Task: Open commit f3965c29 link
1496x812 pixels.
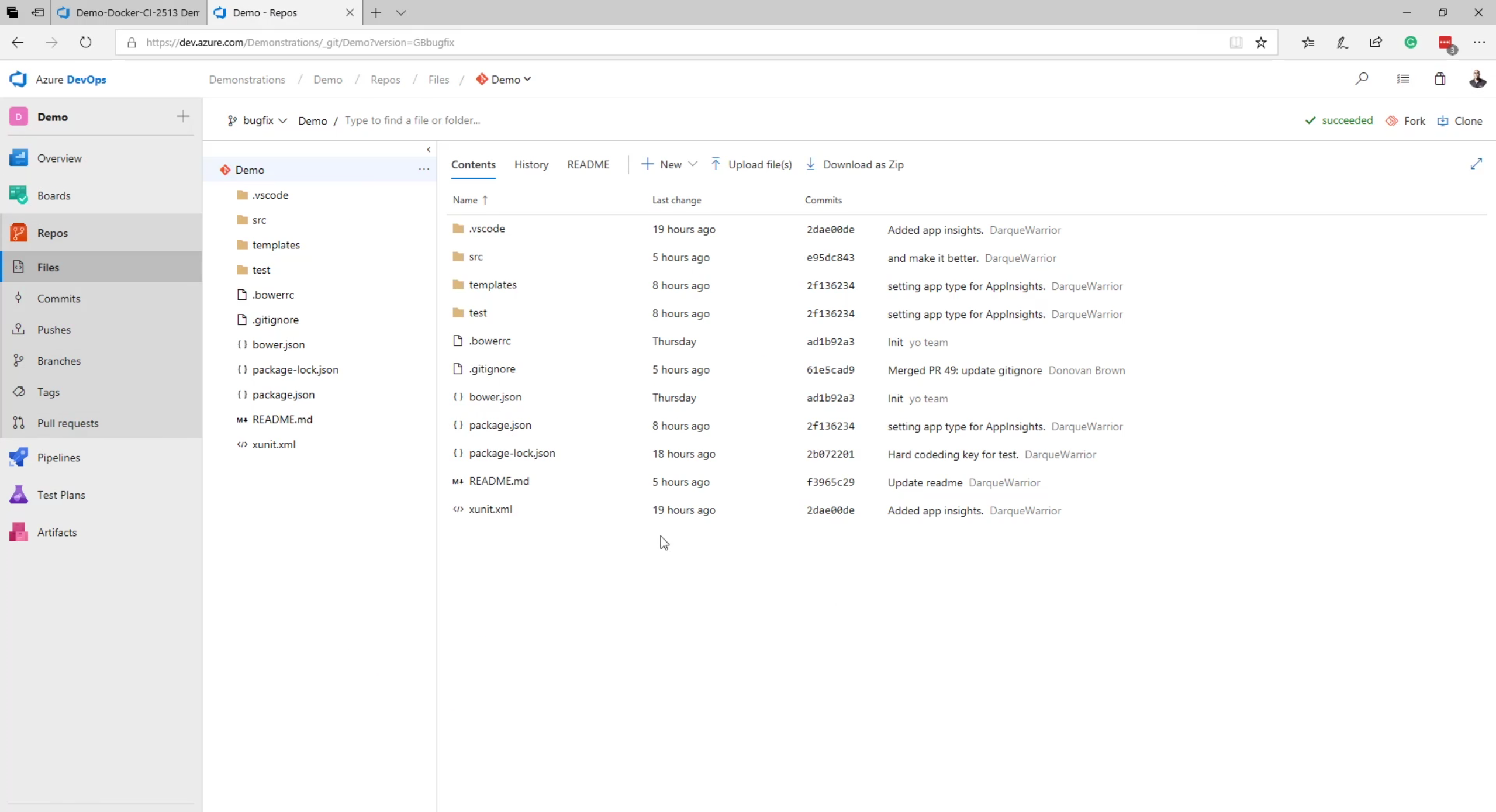Action: click(830, 482)
